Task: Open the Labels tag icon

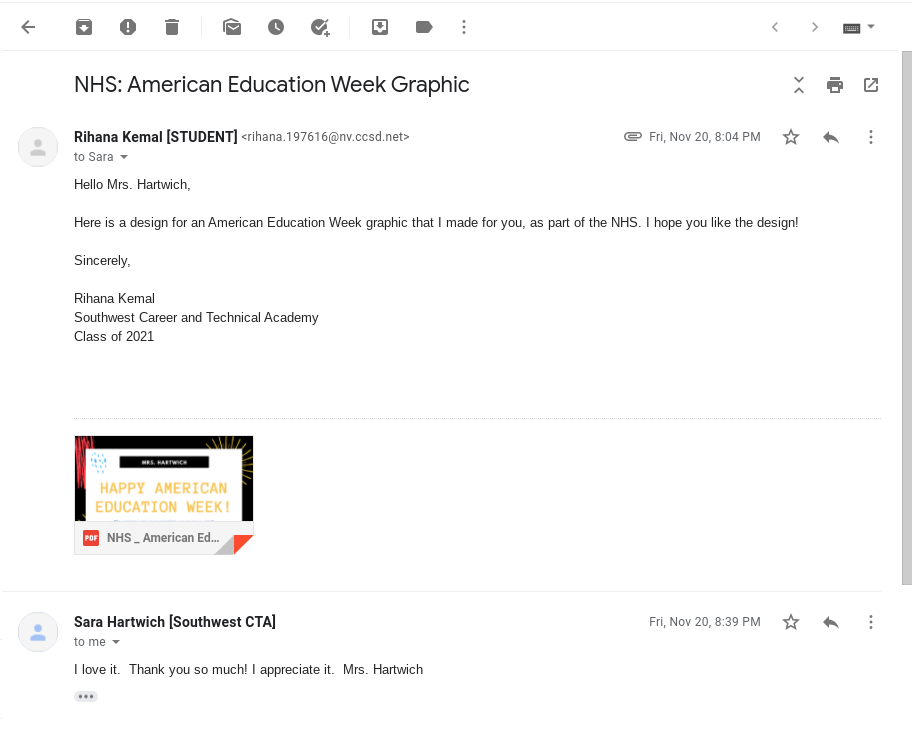Action: 424,27
